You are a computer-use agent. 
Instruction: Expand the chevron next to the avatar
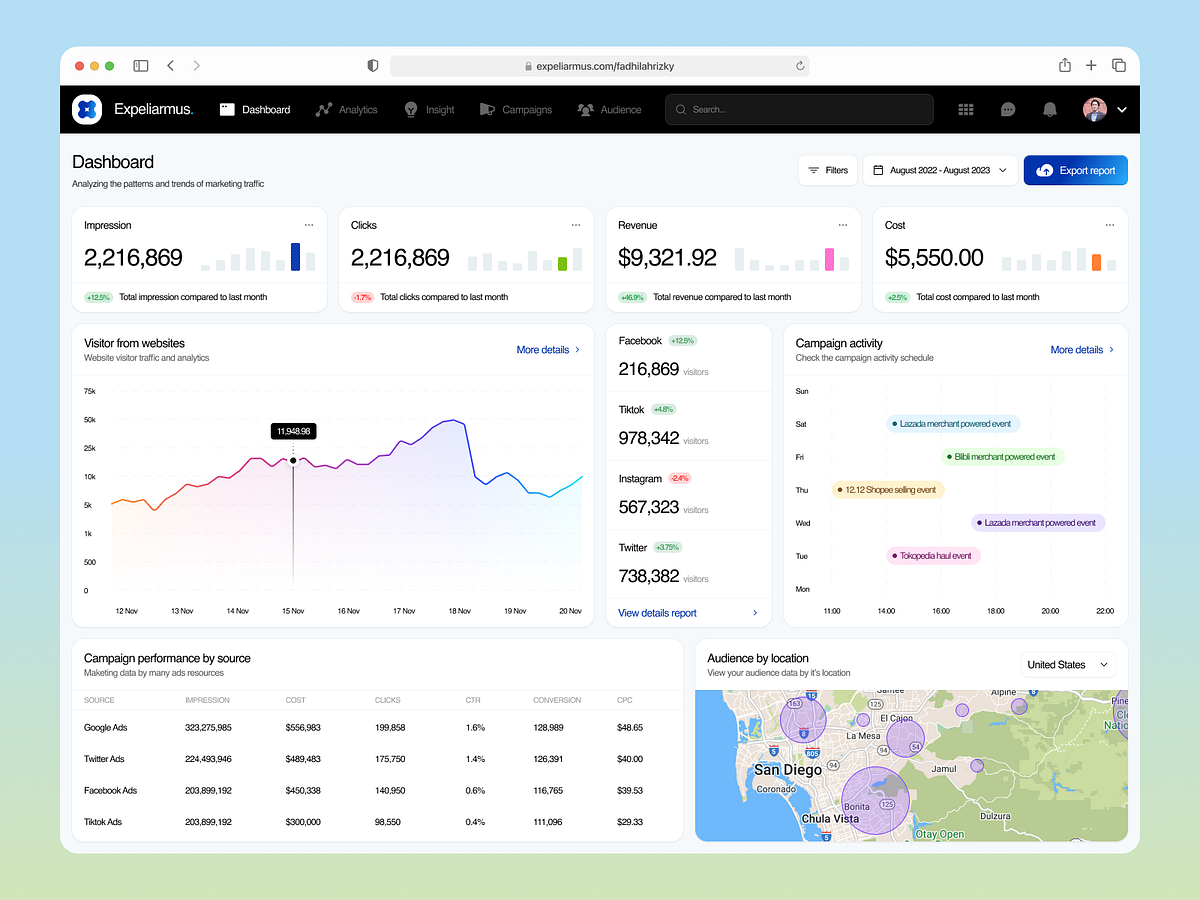(x=1121, y=110)
